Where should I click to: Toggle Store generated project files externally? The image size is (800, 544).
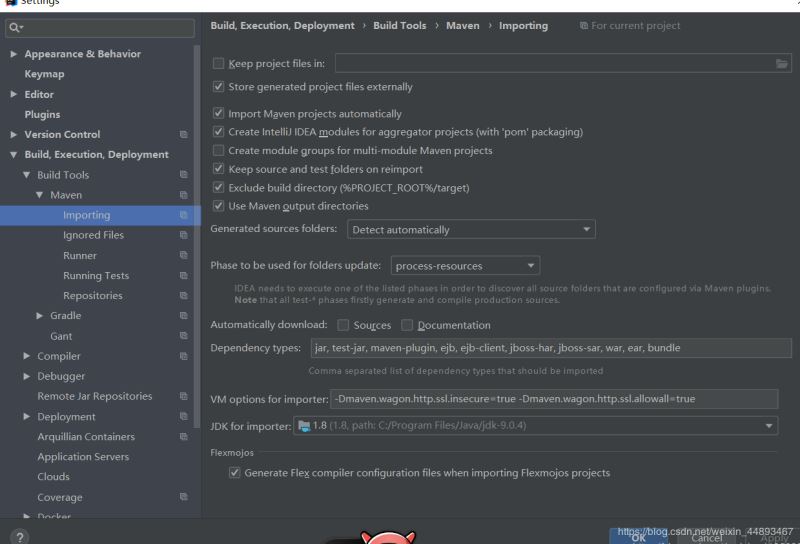218,87
